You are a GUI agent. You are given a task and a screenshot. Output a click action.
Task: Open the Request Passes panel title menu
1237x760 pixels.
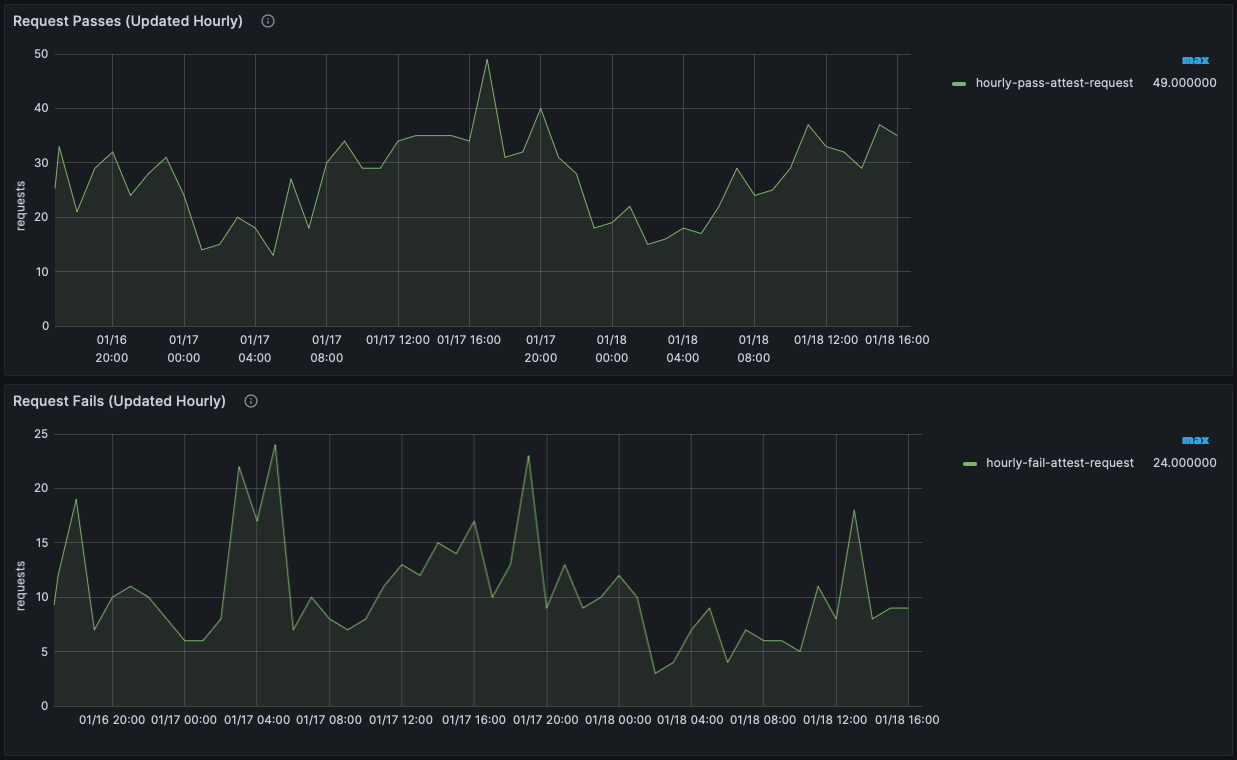coord(128,21)
